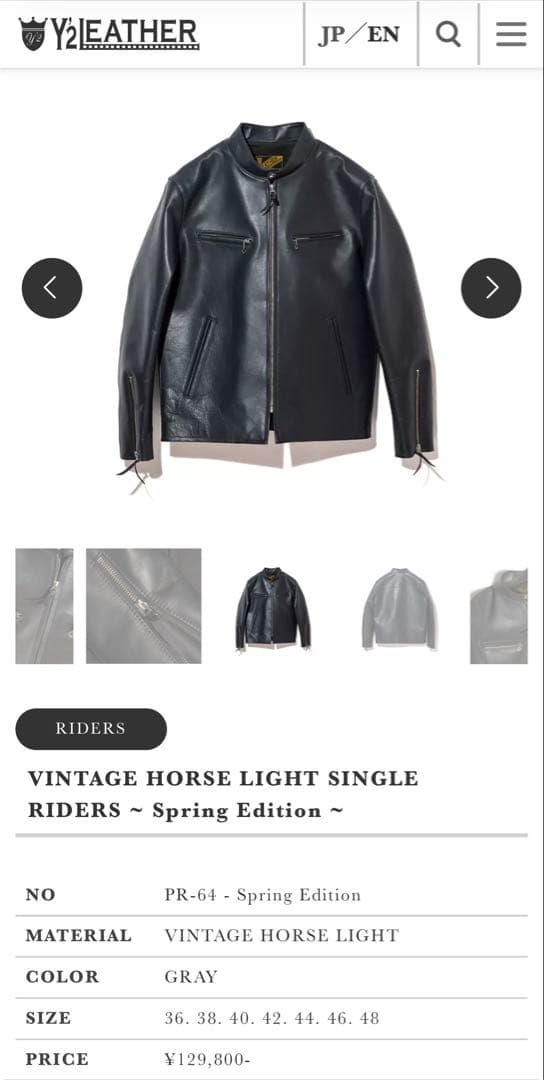The width and height of the screenshot is (544, 1080).
Task: Click the PR-64 Spring Edition number
Action: [x=262, y=895]
